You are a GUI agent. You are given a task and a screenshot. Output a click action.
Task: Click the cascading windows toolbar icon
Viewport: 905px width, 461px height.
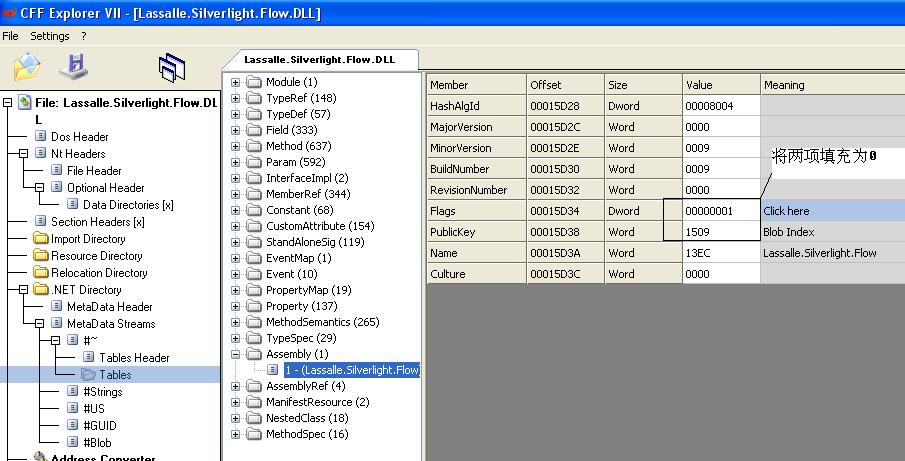(172, 68)
